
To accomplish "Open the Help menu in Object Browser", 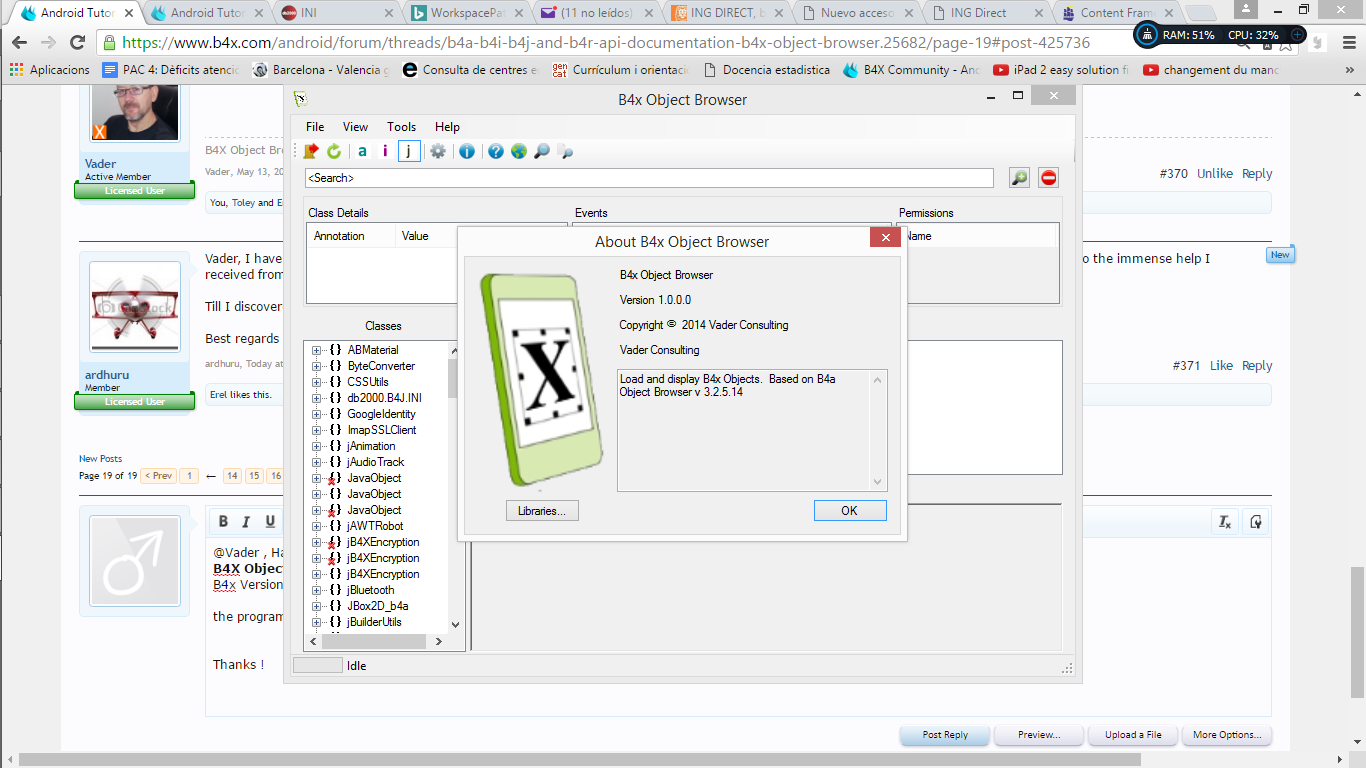I will pyautogui.click(x=447, y=127).
